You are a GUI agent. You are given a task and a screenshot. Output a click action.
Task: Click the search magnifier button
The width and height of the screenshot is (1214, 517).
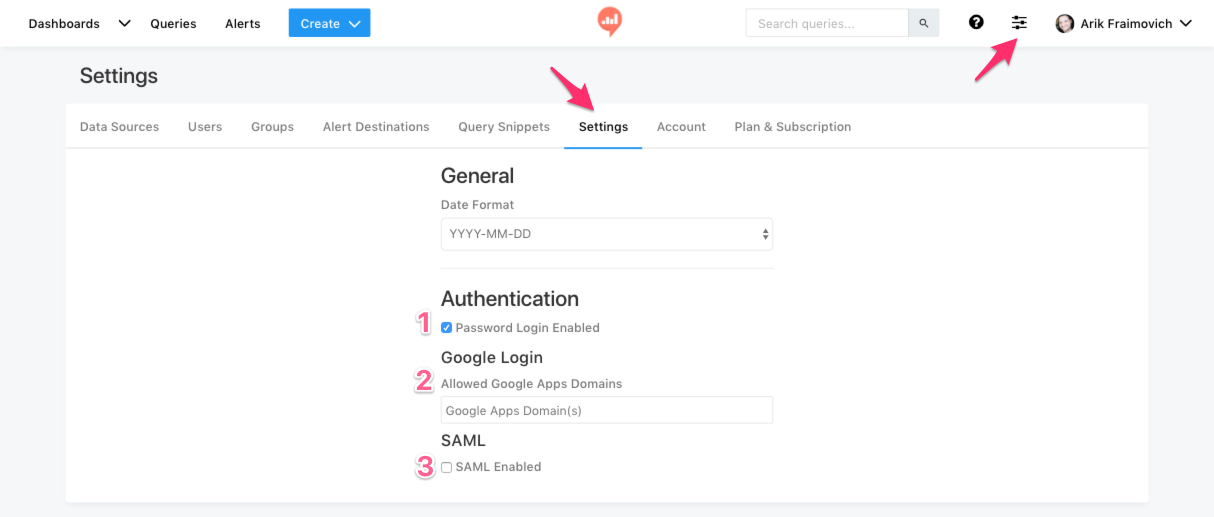click(924, 23)
